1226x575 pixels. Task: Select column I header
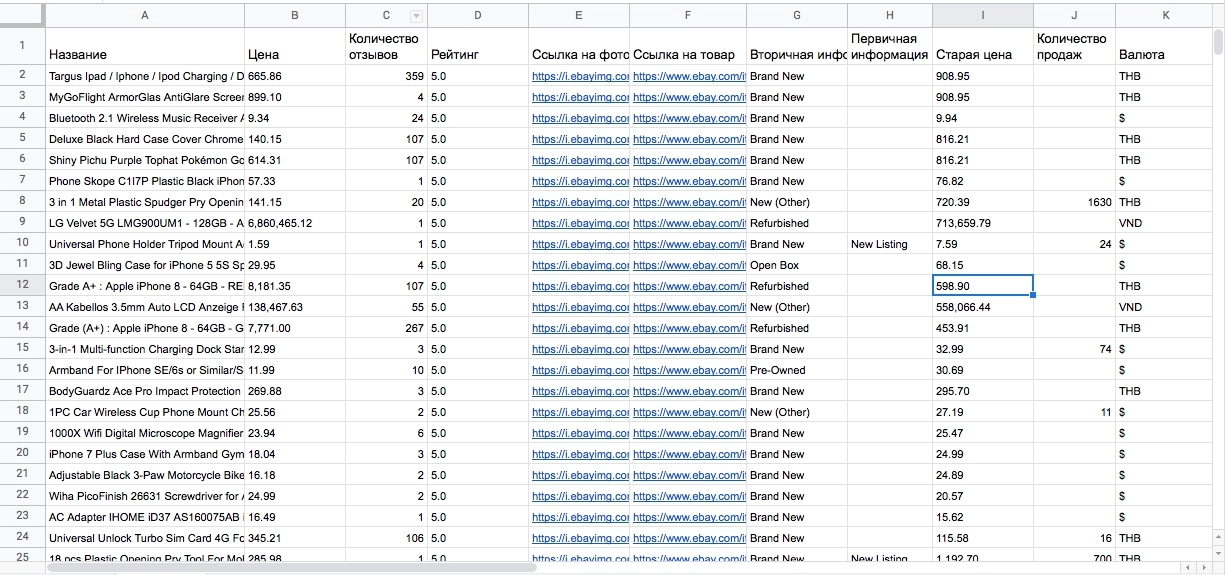click(982, 15)
